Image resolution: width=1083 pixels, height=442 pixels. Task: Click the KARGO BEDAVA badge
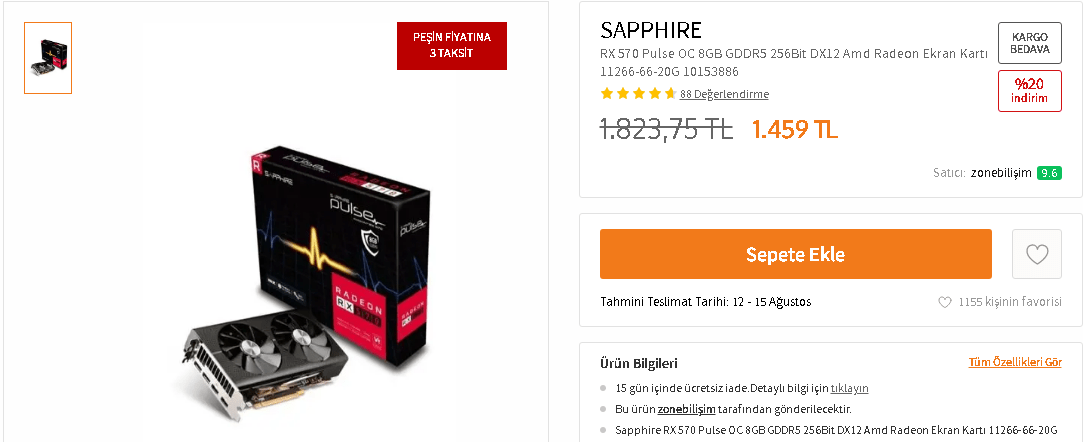(1030, 43)
